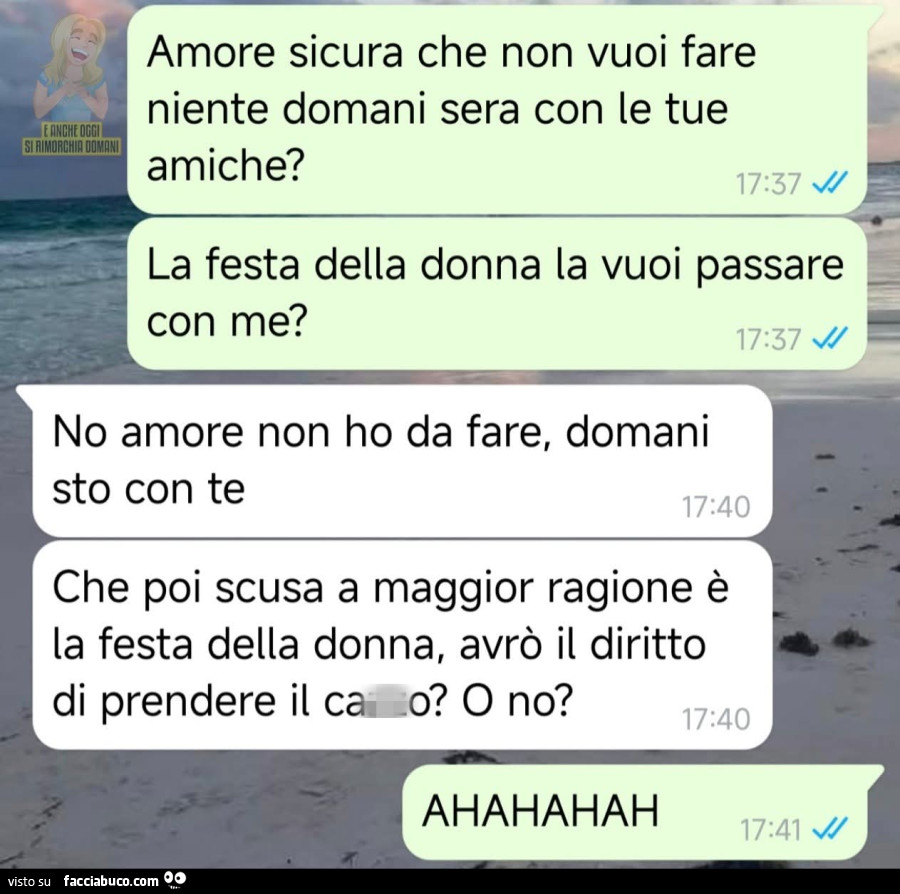Click the 17:41 timestamp on last message
Viewport: 900px width, 894px height.
(x=770, y=829)
